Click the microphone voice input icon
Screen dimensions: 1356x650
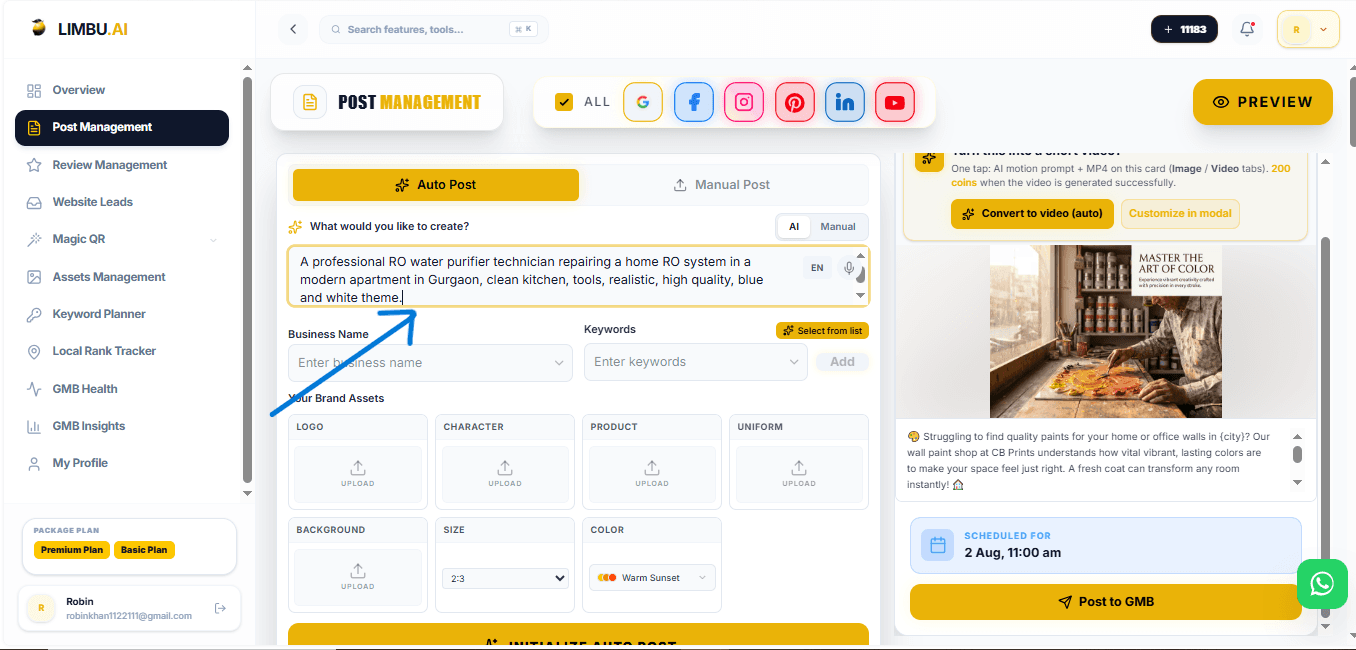tap(849, 268)
